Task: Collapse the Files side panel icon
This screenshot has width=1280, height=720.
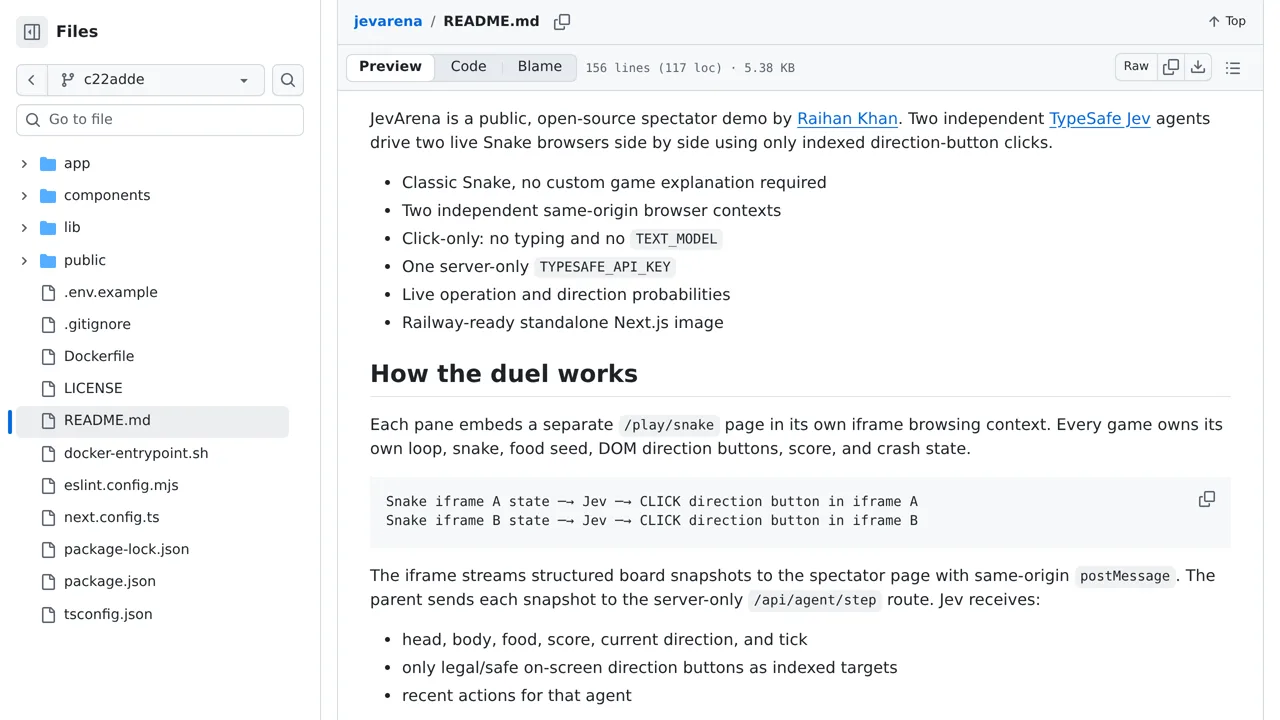Action: click(32, 32)
